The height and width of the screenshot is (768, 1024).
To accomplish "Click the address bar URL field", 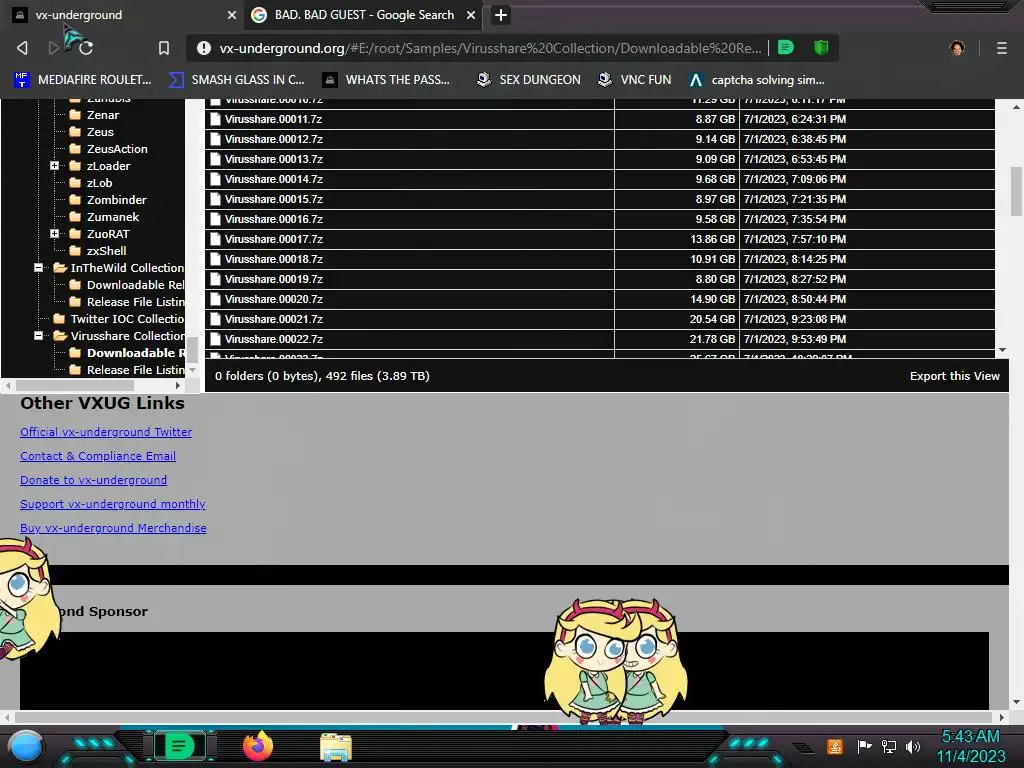I will click(x=490, y=48).
